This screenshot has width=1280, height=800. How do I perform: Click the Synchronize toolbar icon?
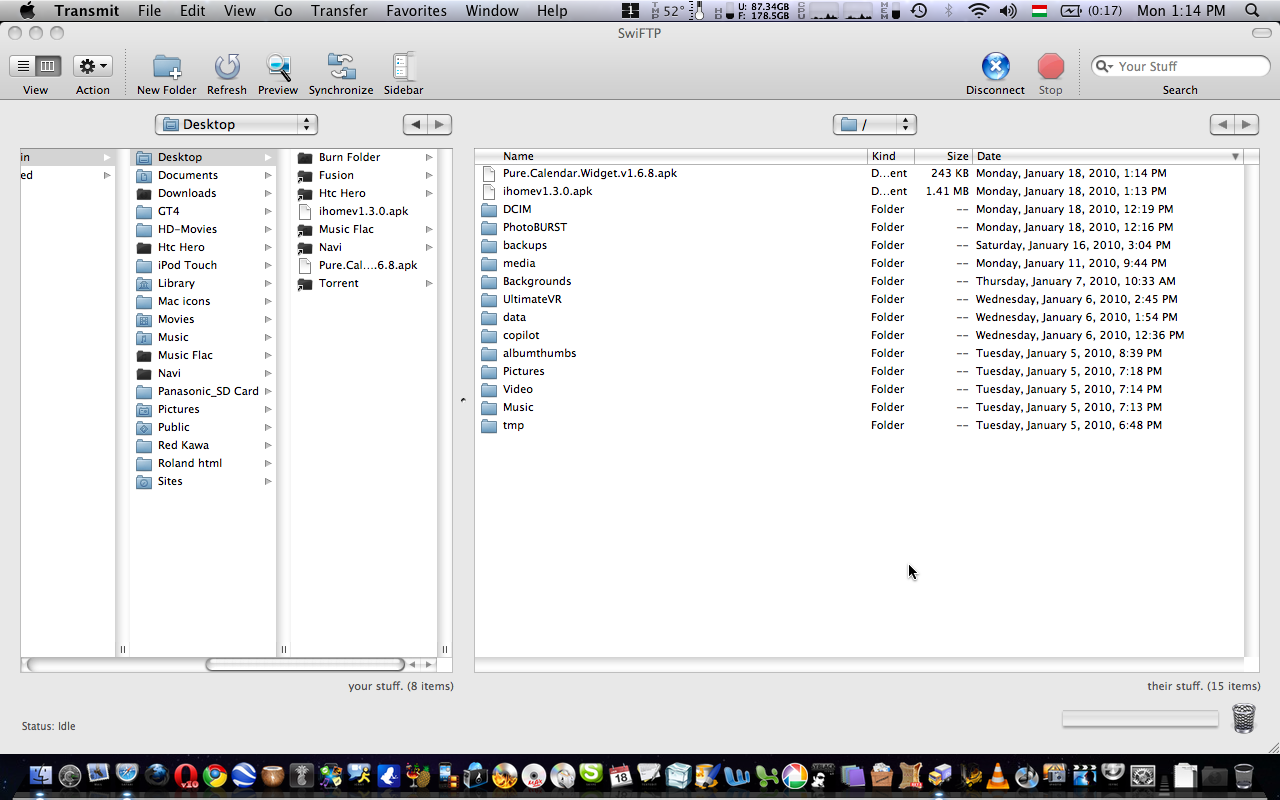coord(341,67)
